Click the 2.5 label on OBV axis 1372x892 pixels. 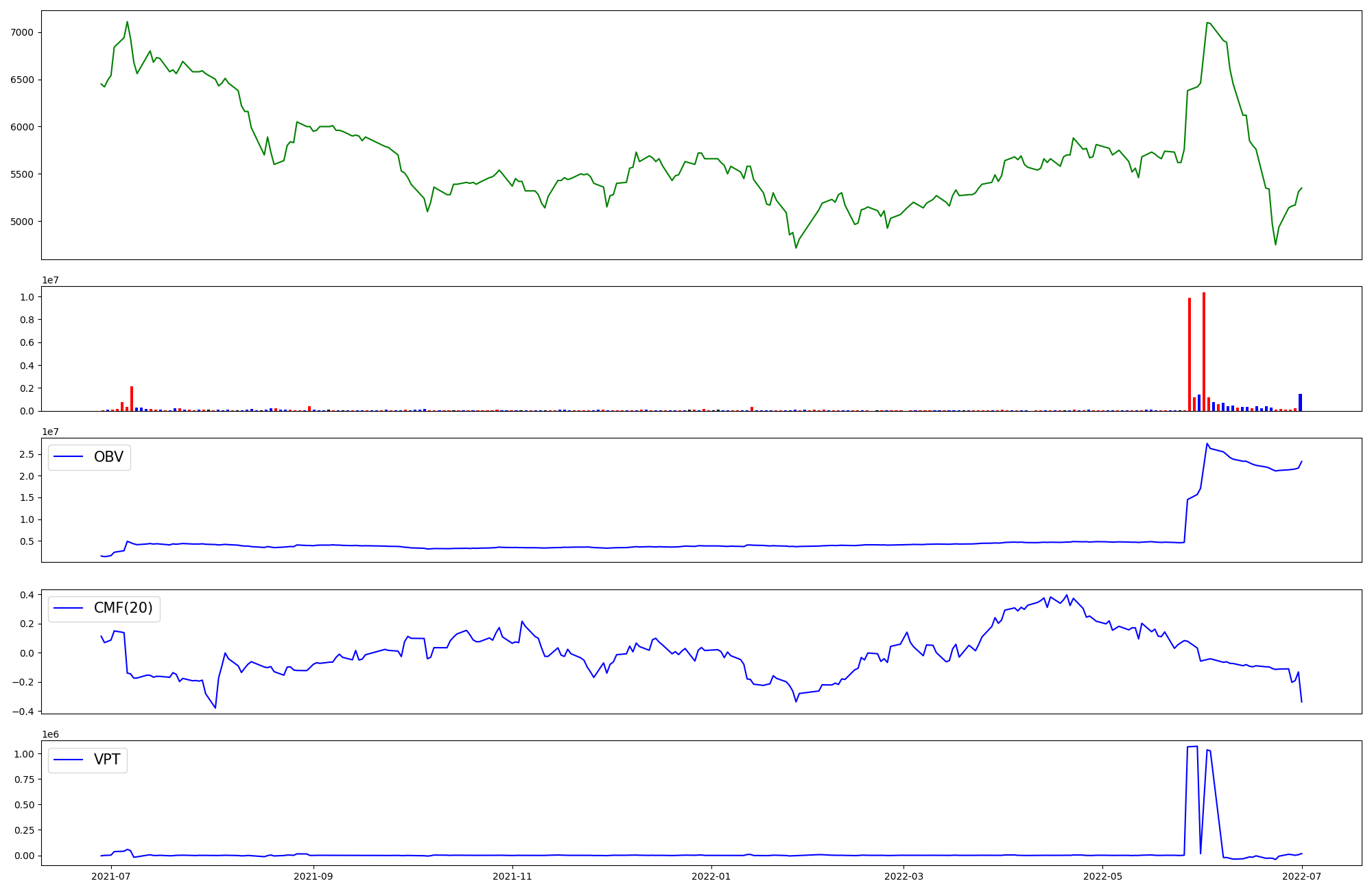(x=28, y=454)
